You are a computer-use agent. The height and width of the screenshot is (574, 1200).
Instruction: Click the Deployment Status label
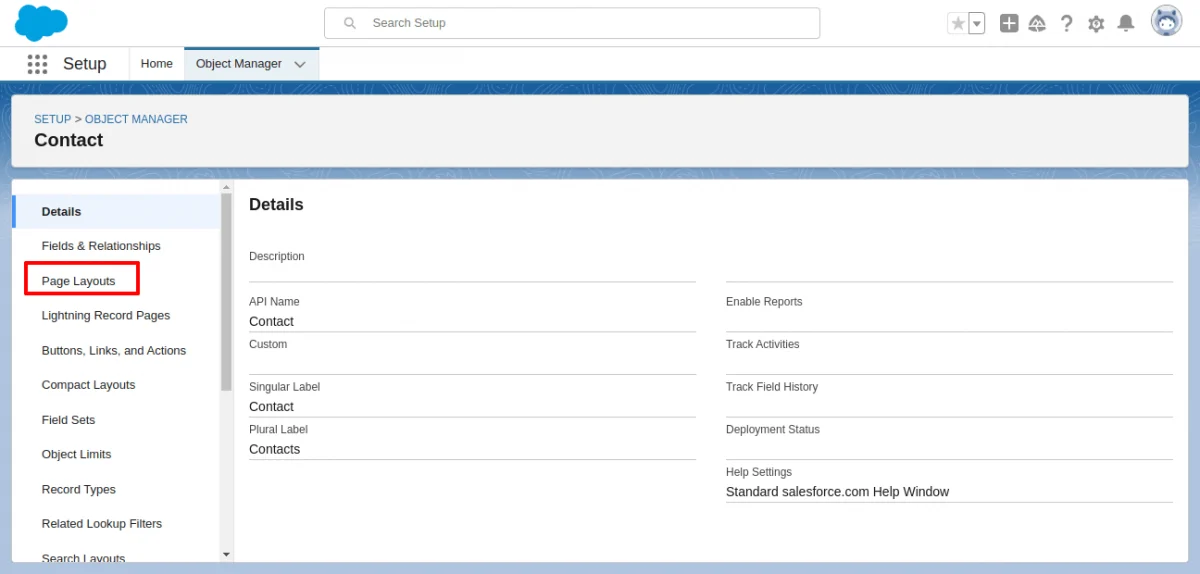(x=773, y=430)
